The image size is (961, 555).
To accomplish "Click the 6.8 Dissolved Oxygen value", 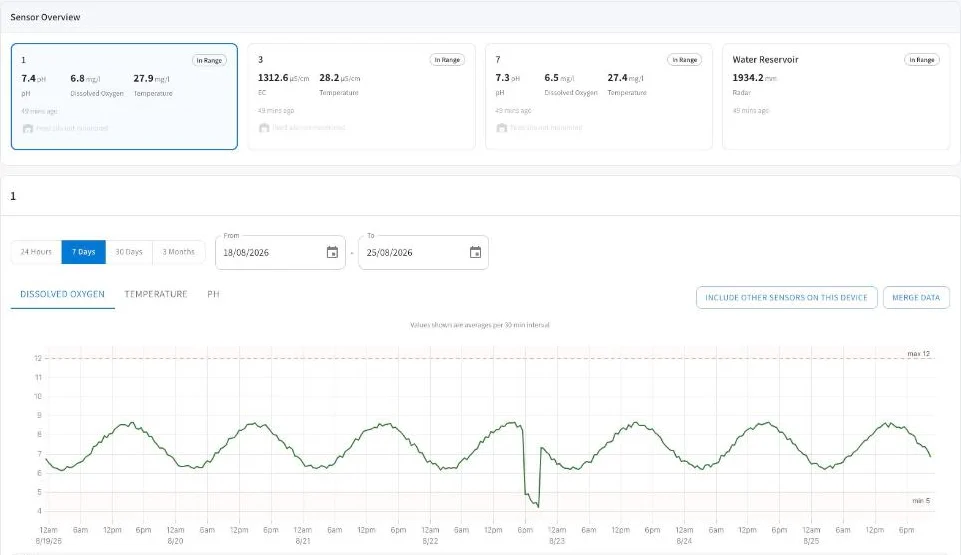I will [x=85, y=78].
